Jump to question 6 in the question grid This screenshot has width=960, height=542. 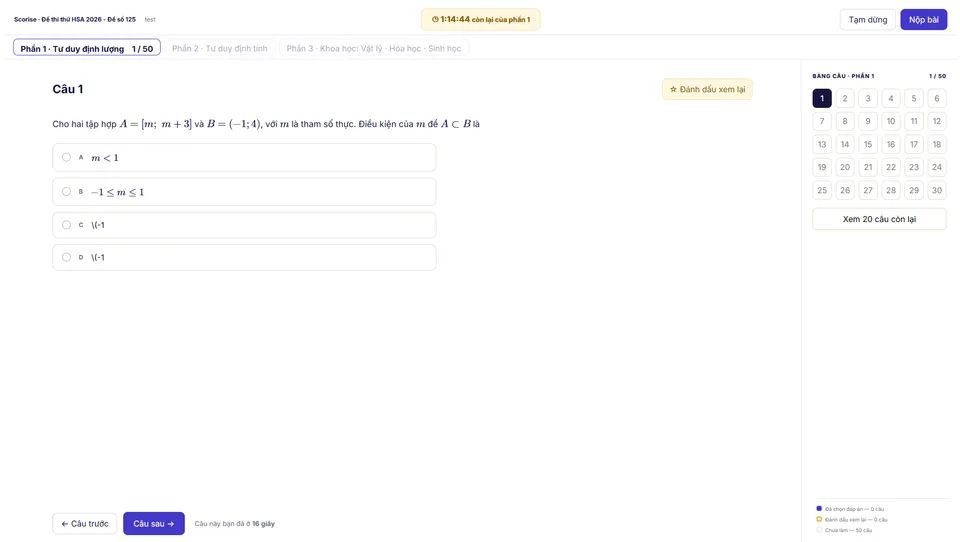(x=937, y=98)
